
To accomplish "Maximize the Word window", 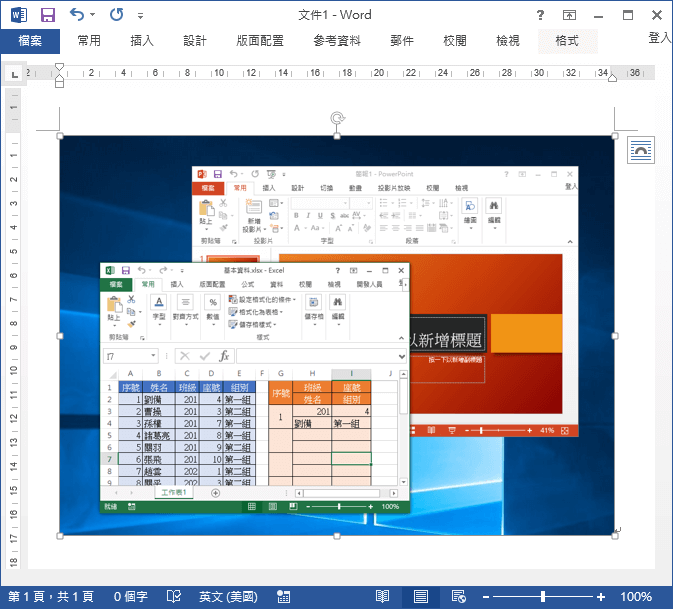I will (x=628, y=15).
